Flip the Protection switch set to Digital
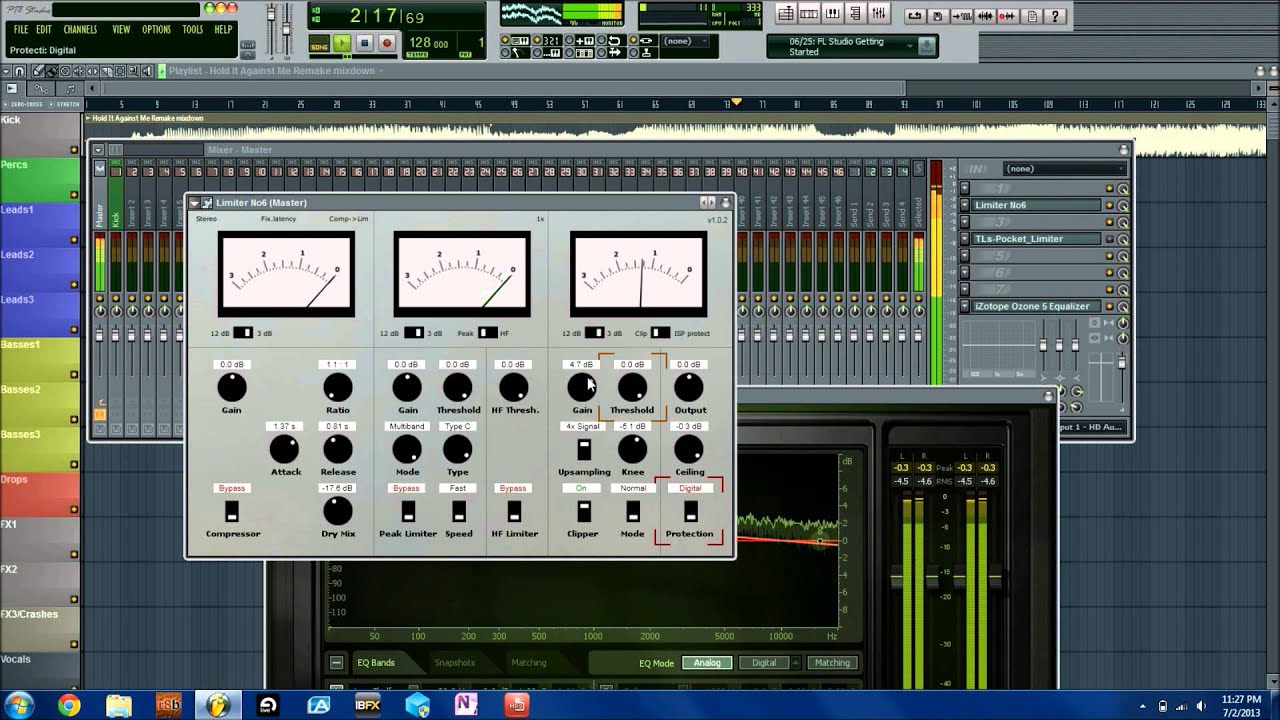The width and height of the screenshot is (1280, 720). [690, 511]
